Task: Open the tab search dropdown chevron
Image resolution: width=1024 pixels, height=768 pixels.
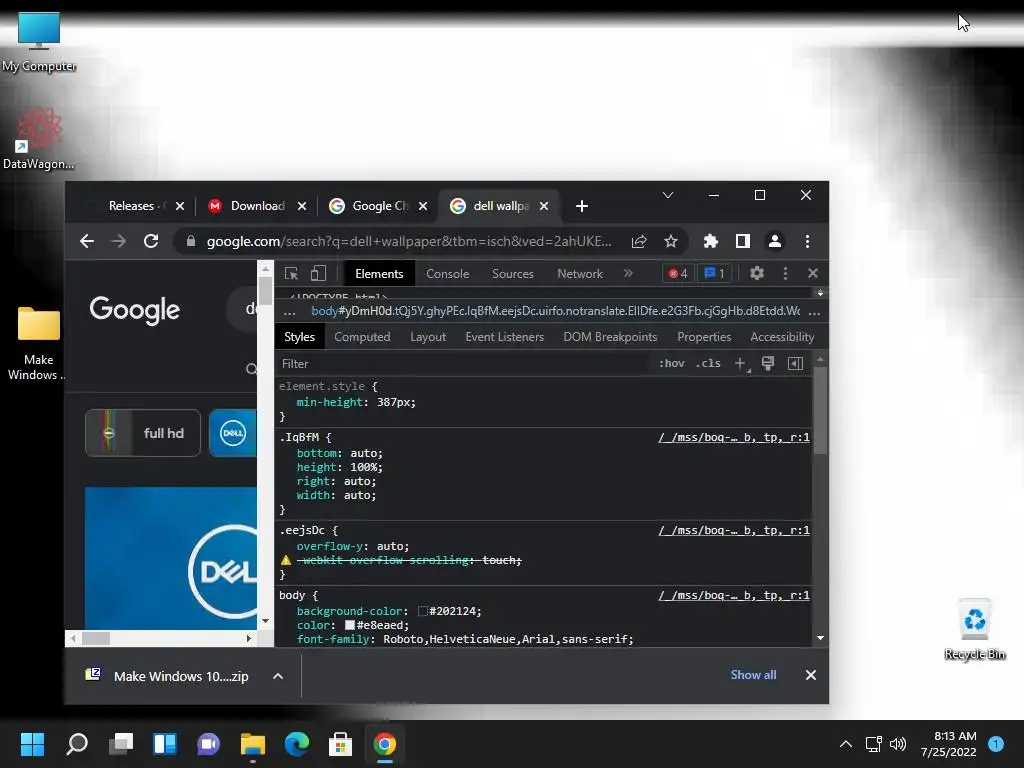Action: coord(667,195)
